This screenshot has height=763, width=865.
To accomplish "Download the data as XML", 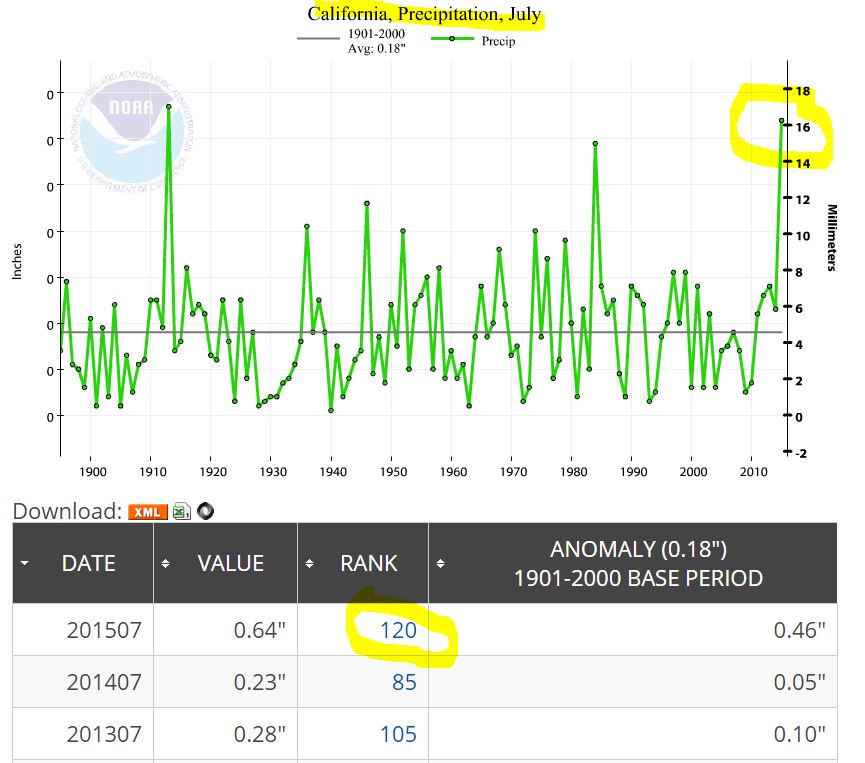I will (x=147, y=512).
